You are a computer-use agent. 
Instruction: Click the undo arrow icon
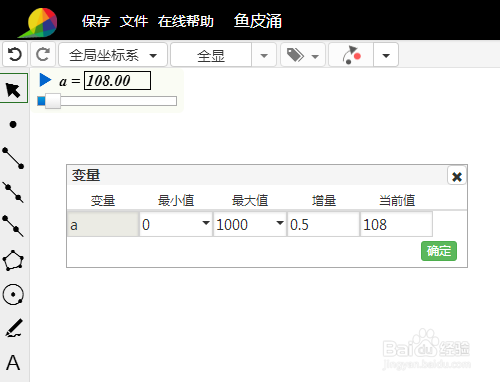pos(15,54)
